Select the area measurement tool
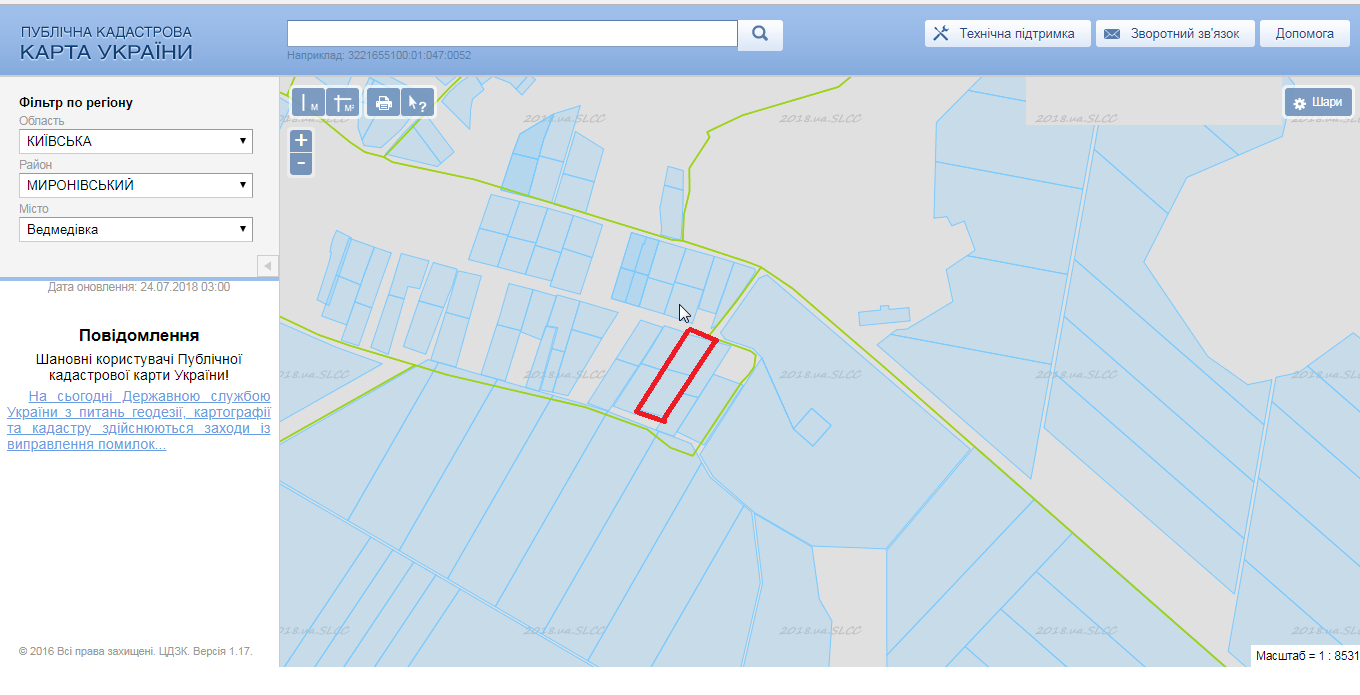Screen dimensions: 1360x695 [343, 103]
